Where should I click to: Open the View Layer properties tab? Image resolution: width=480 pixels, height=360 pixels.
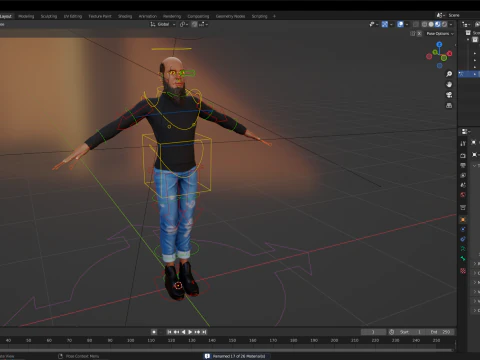463,175
